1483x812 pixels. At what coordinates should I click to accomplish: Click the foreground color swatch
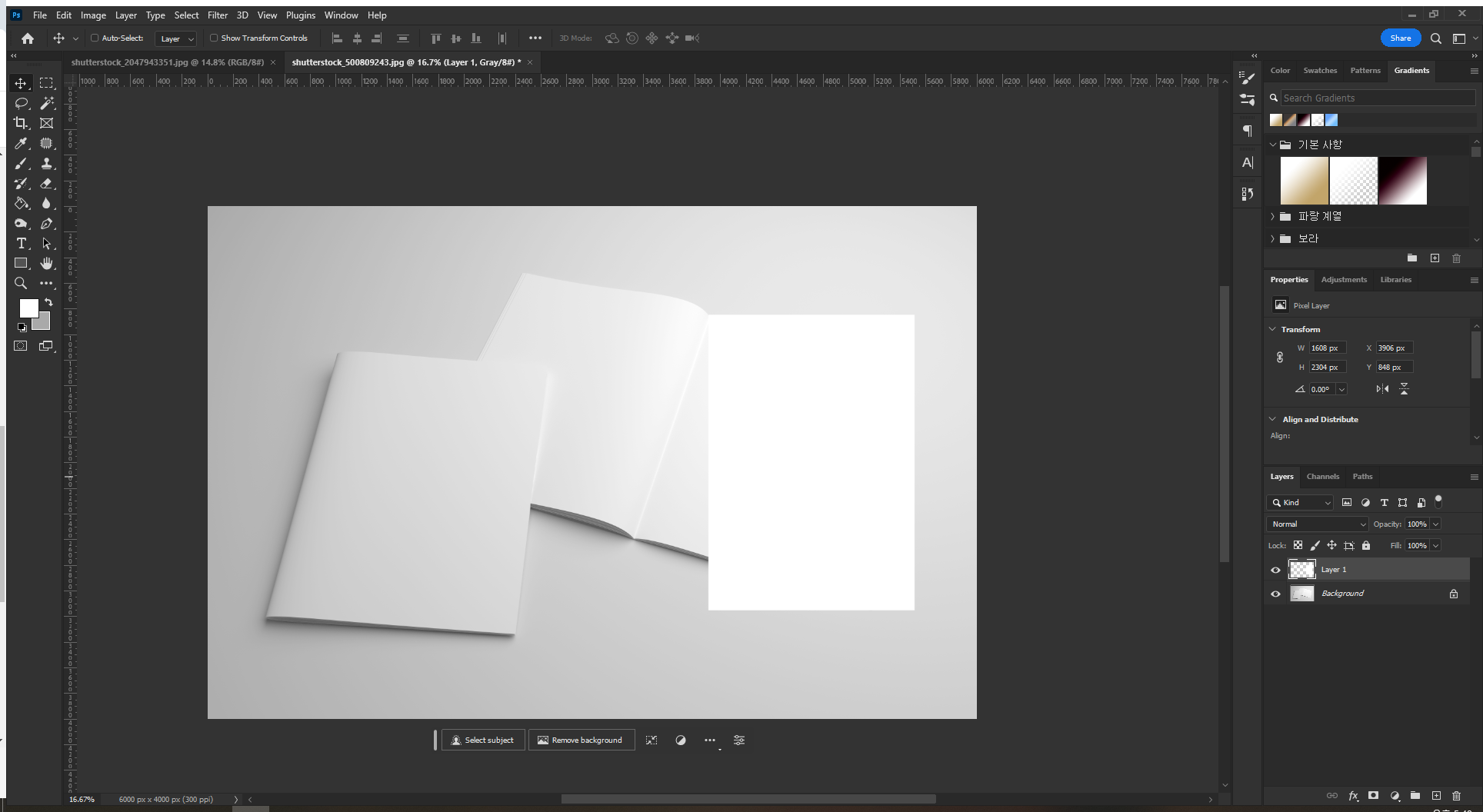pyautogui.click(x=28, y=308)
